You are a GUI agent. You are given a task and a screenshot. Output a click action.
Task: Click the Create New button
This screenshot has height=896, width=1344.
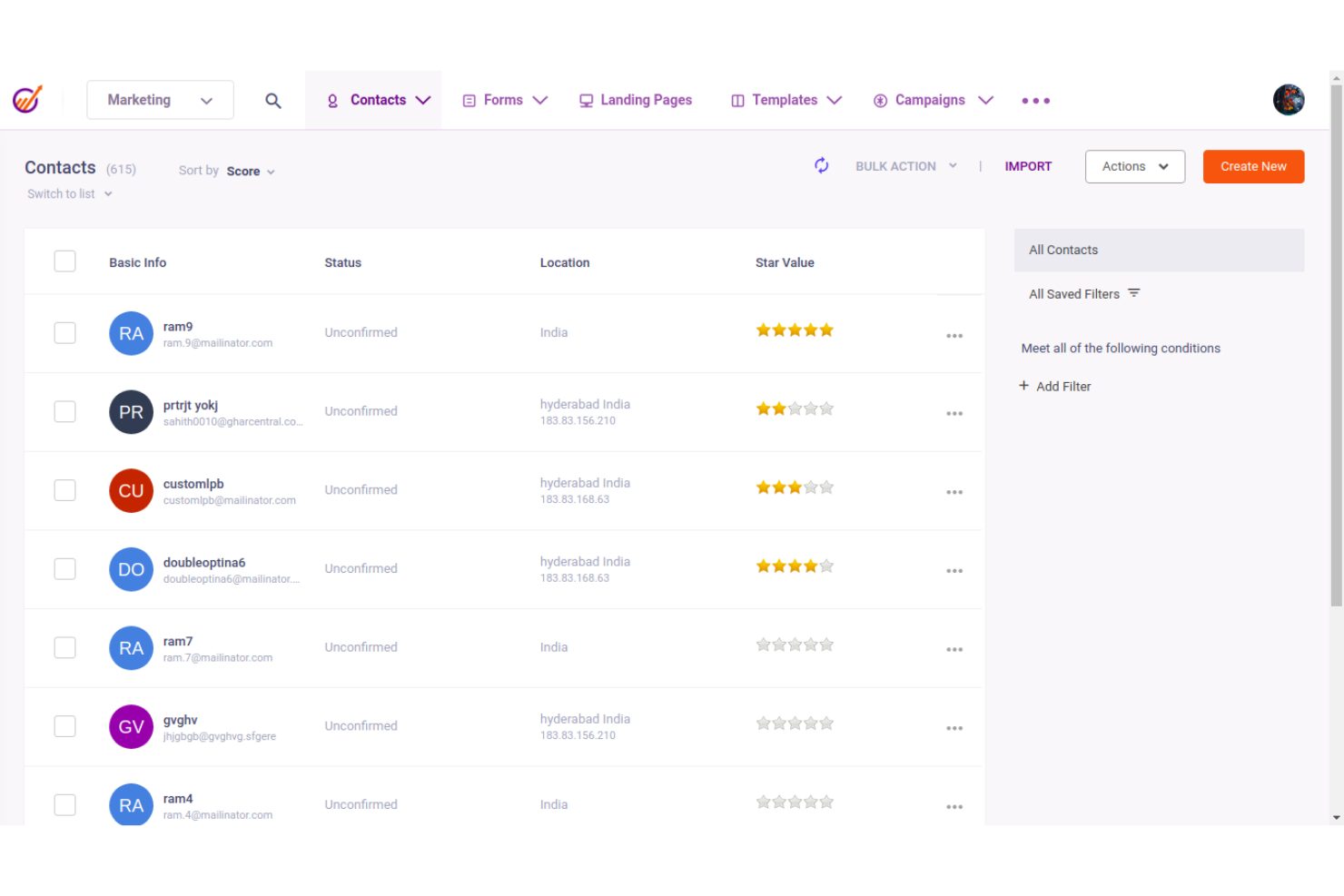(x=1253, y=166)
